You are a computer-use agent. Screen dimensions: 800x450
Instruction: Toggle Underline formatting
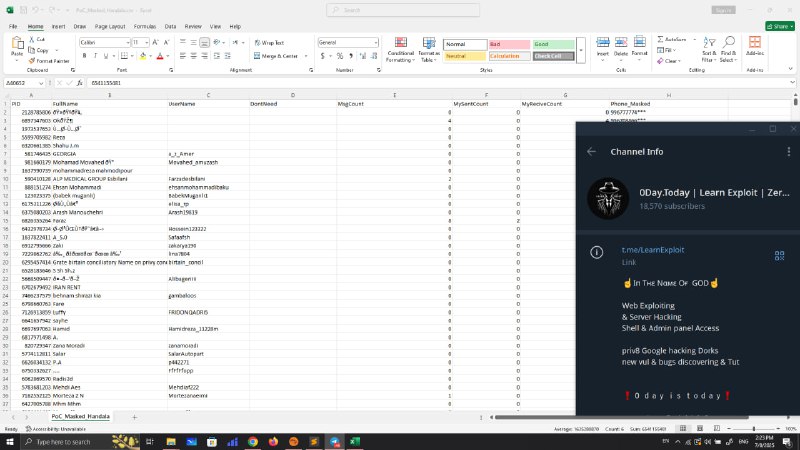pyautogui.click(x=106, y=56)
